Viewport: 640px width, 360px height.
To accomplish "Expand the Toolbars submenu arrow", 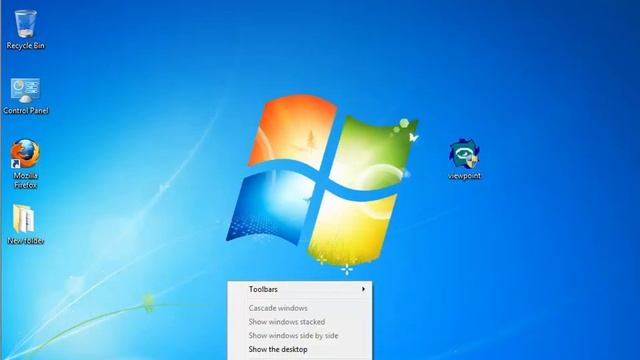I will coord(363,289).
